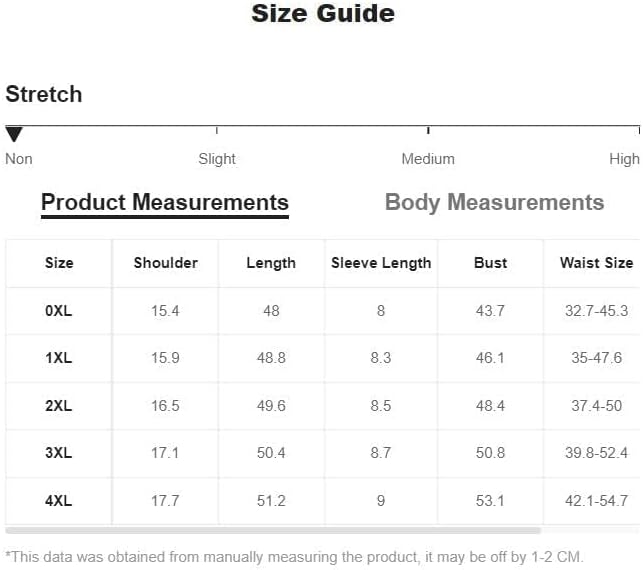The height and width of the screenshot is (570, 643).
Task: Click the 4XL bust value 53.1
Action: point(490,501)
